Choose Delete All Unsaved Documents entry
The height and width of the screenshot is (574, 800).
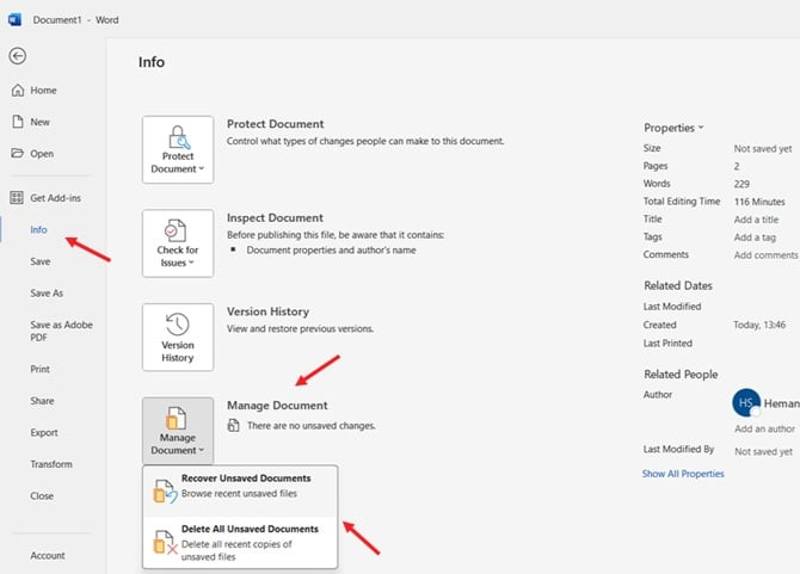240,542
